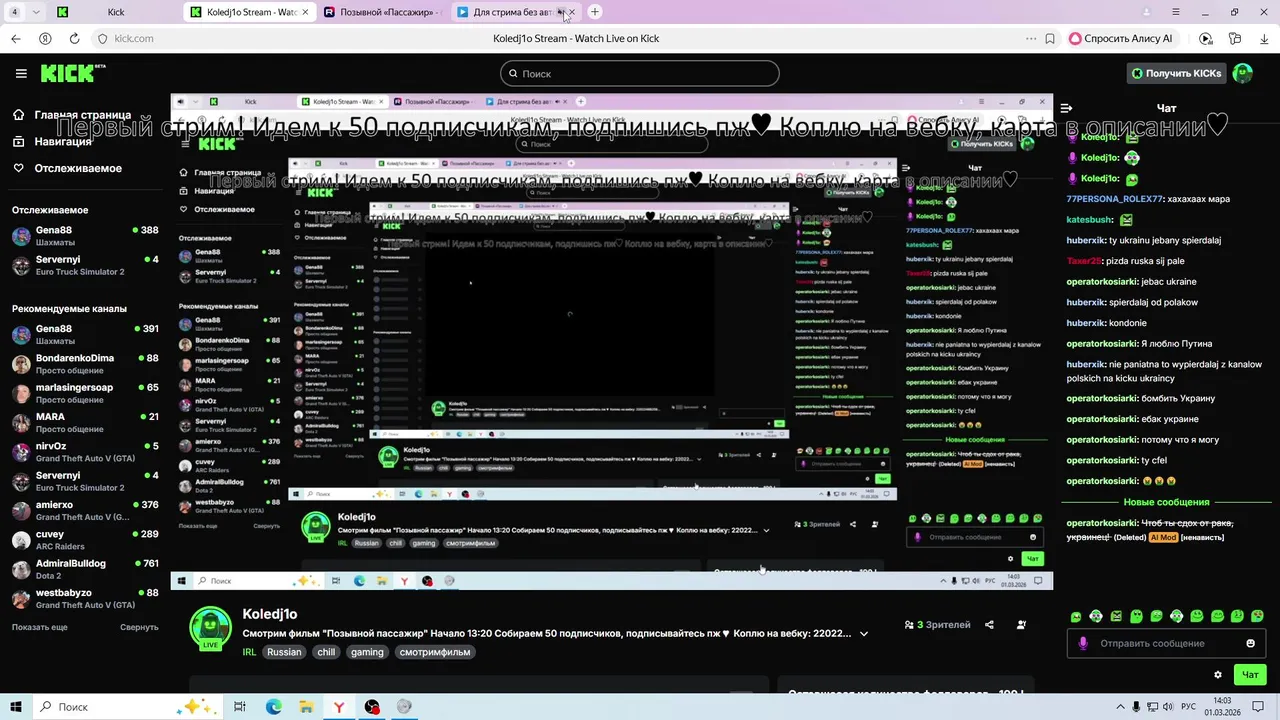Viewport: 1280px width, 720px height.
Task: Bookmark this page in address bar
Action: coord(1050,38)
